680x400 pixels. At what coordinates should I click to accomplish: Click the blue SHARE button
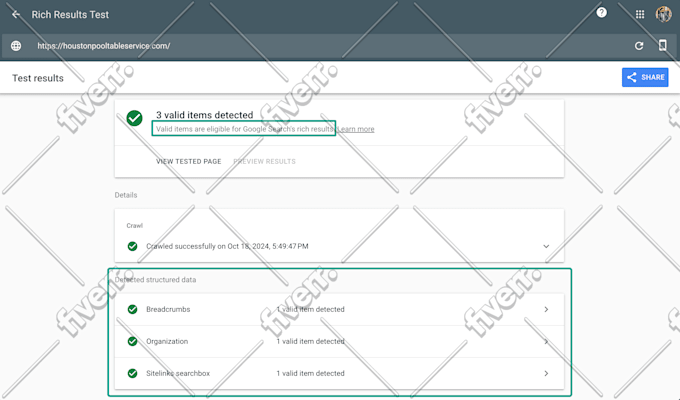pyautogui.click(x=645, y=77)
